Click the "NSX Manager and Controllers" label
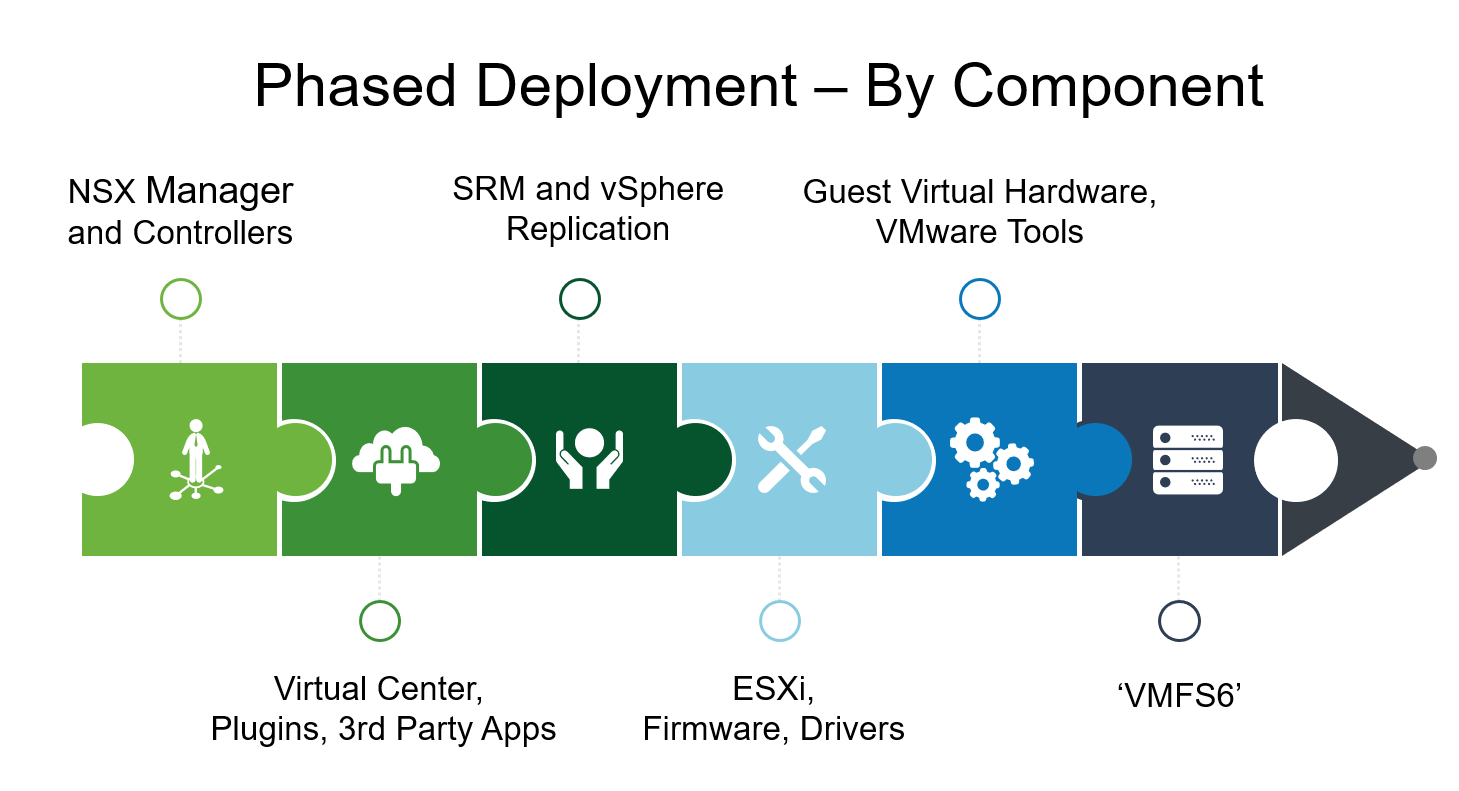This screenshot has height=791, width=1459. pyautogui.click(x=180, y=211)
